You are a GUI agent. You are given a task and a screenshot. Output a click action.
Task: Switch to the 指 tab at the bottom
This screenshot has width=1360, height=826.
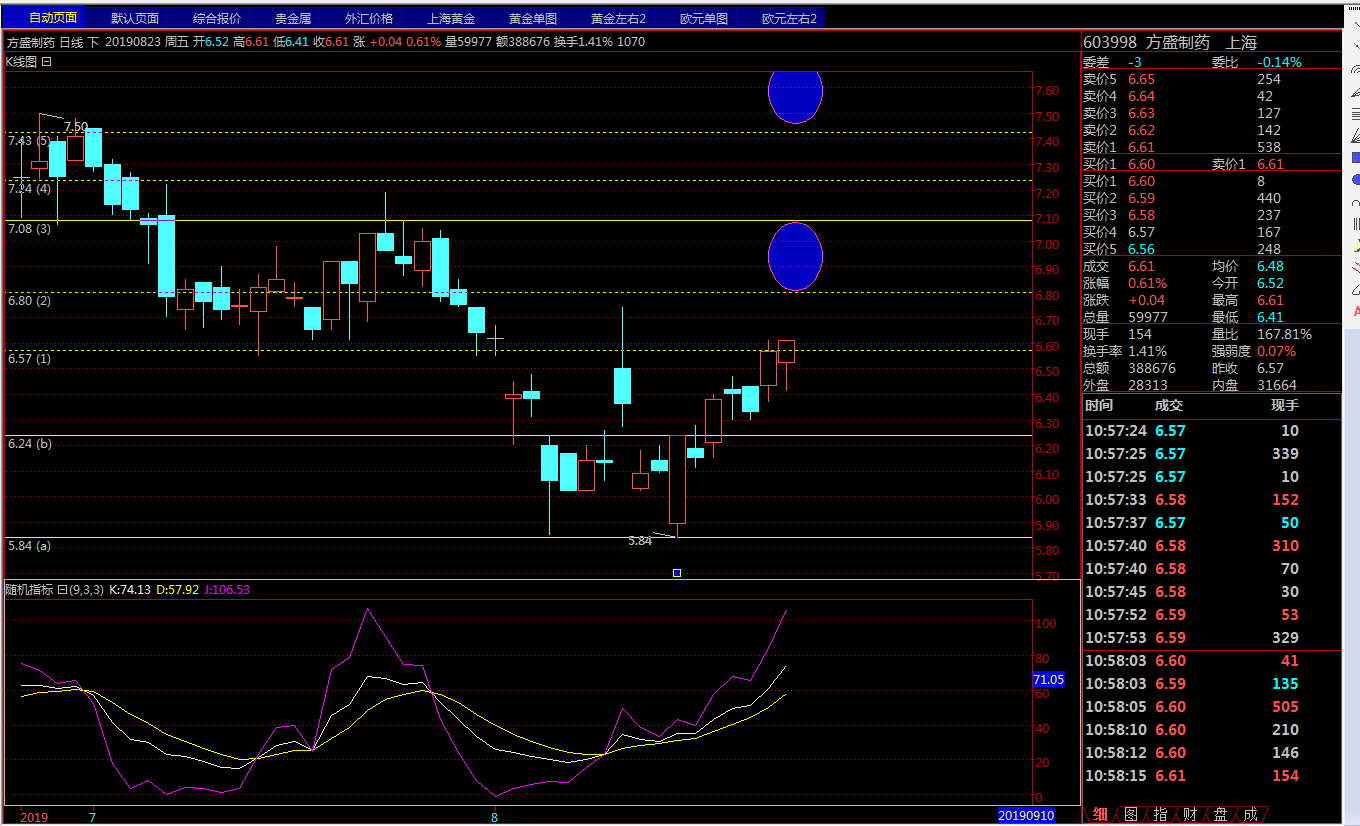click(1160, 815)
